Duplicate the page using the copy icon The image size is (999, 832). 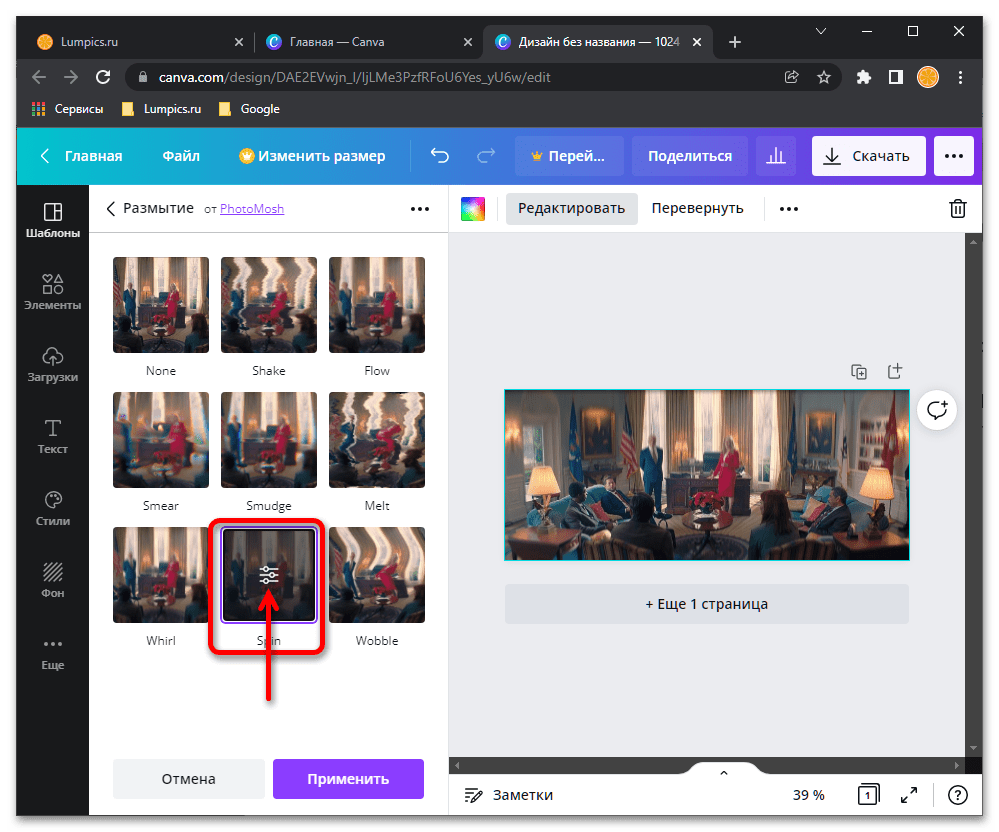(x=859, y=371)
